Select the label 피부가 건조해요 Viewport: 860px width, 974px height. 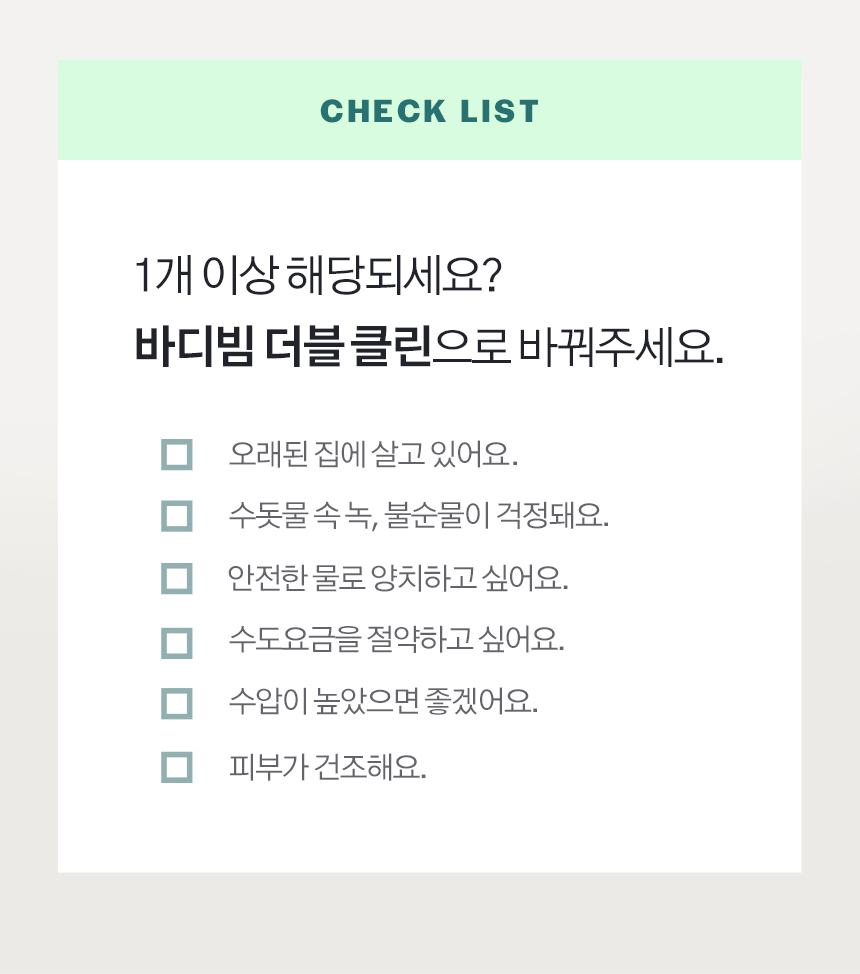click(x=327, y=767)
